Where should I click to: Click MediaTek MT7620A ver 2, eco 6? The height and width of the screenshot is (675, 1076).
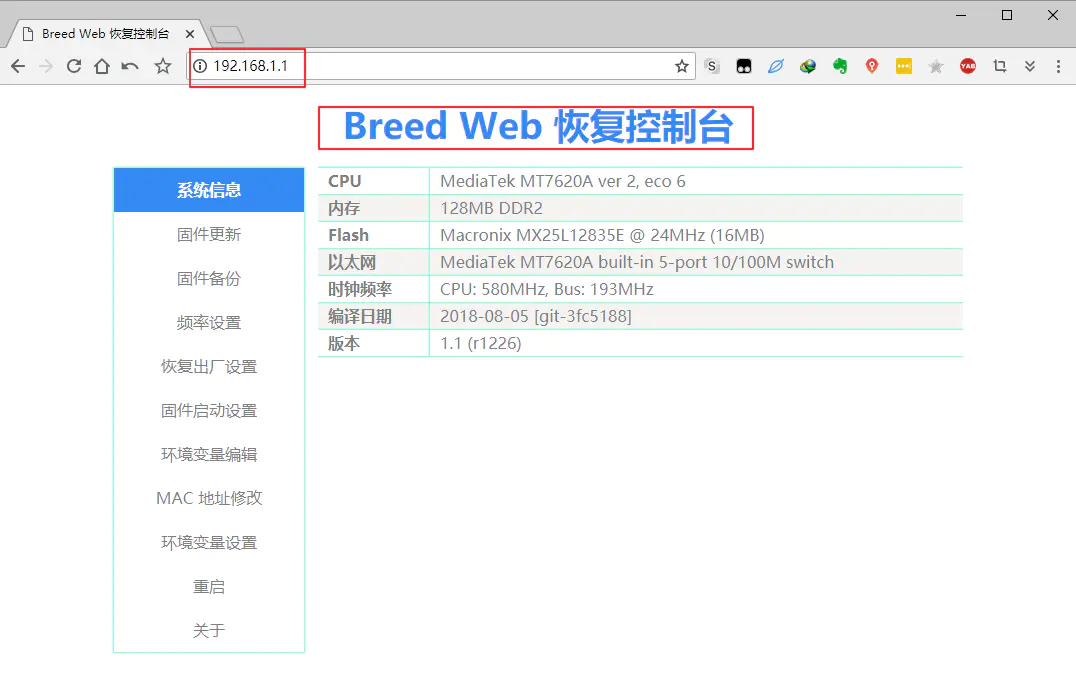click(x=563, y=181)
